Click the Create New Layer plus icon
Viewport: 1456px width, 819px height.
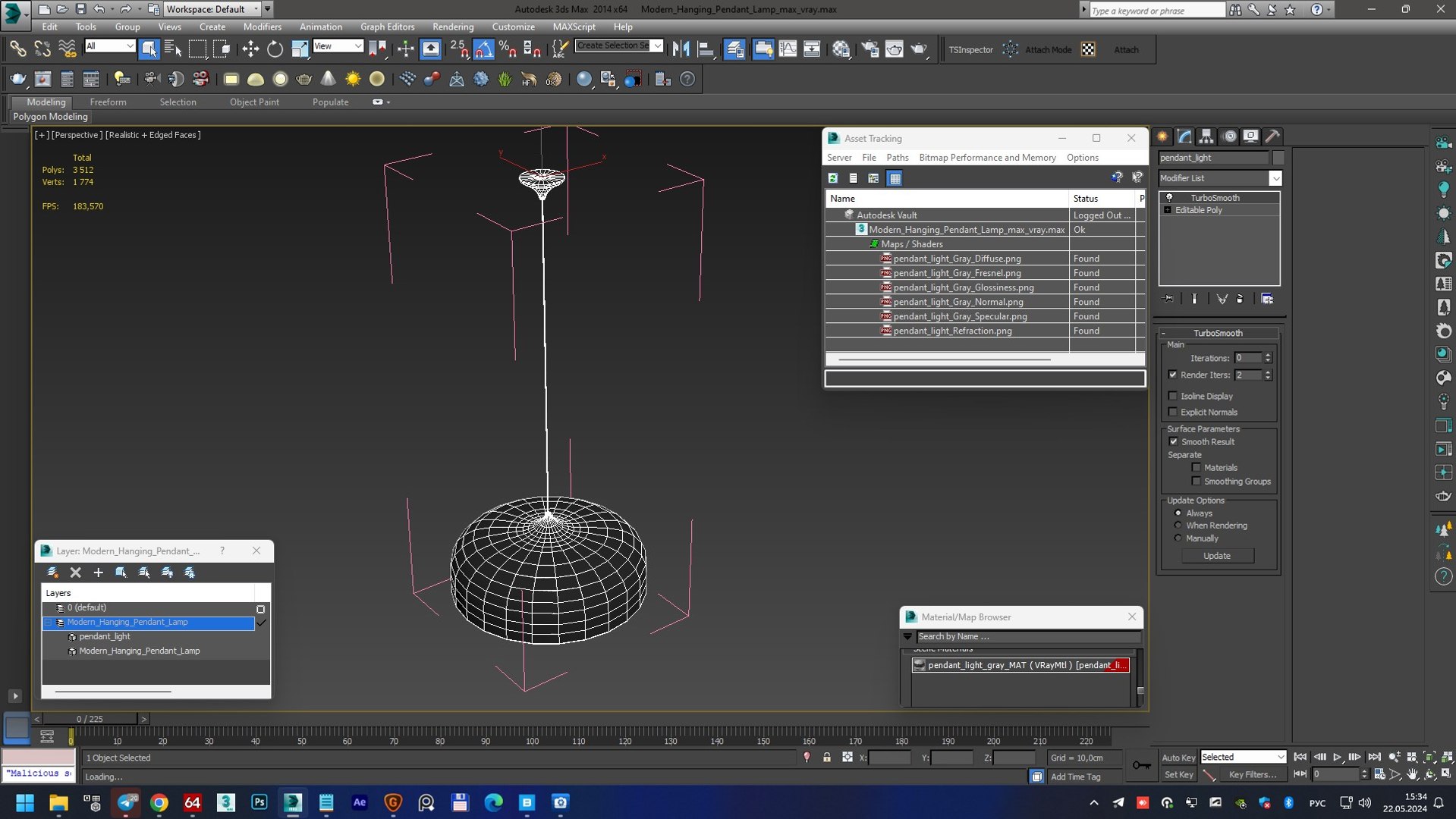pos(98,573)
